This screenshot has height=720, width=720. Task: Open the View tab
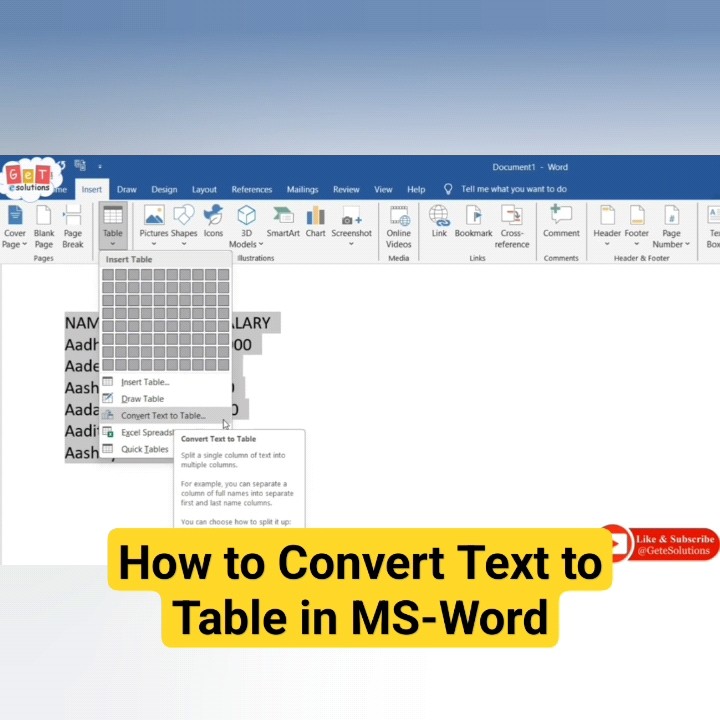coord(383,190)
